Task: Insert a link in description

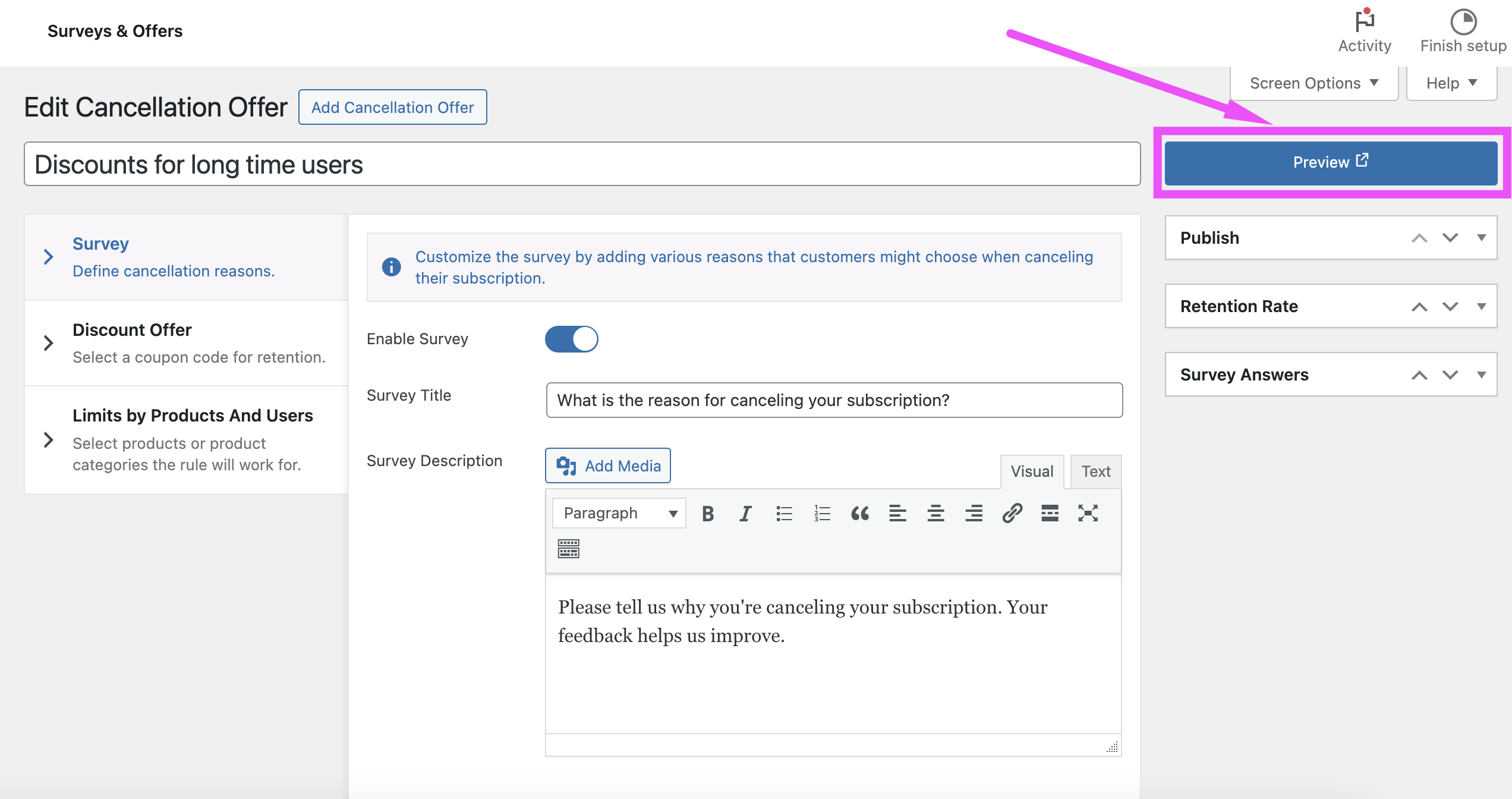Action: (x=1012, y=513)
